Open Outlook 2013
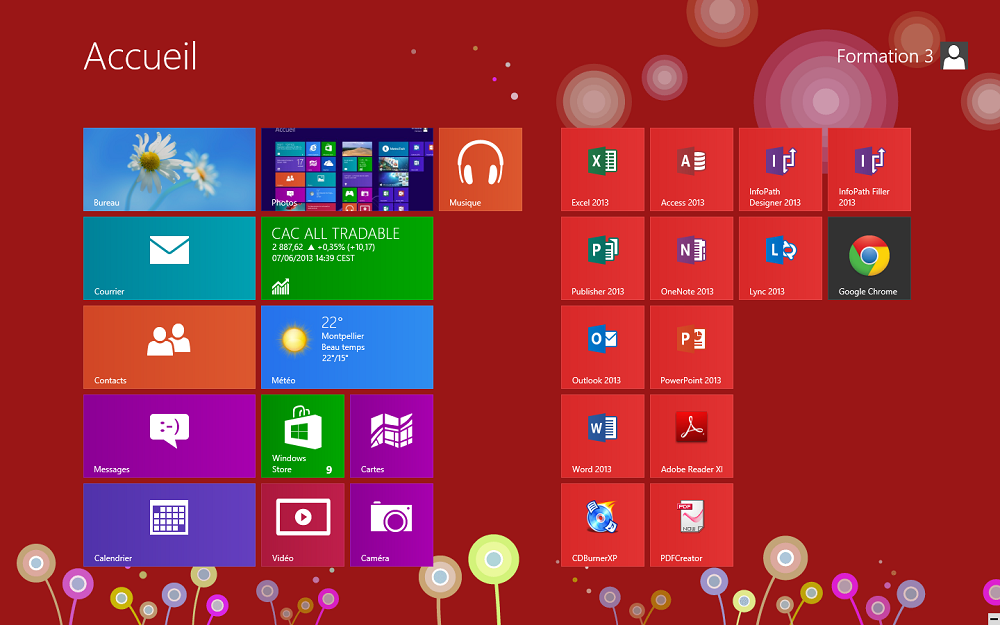The image size is (1000, 625). pyautogui.click(x=603, y=347)
